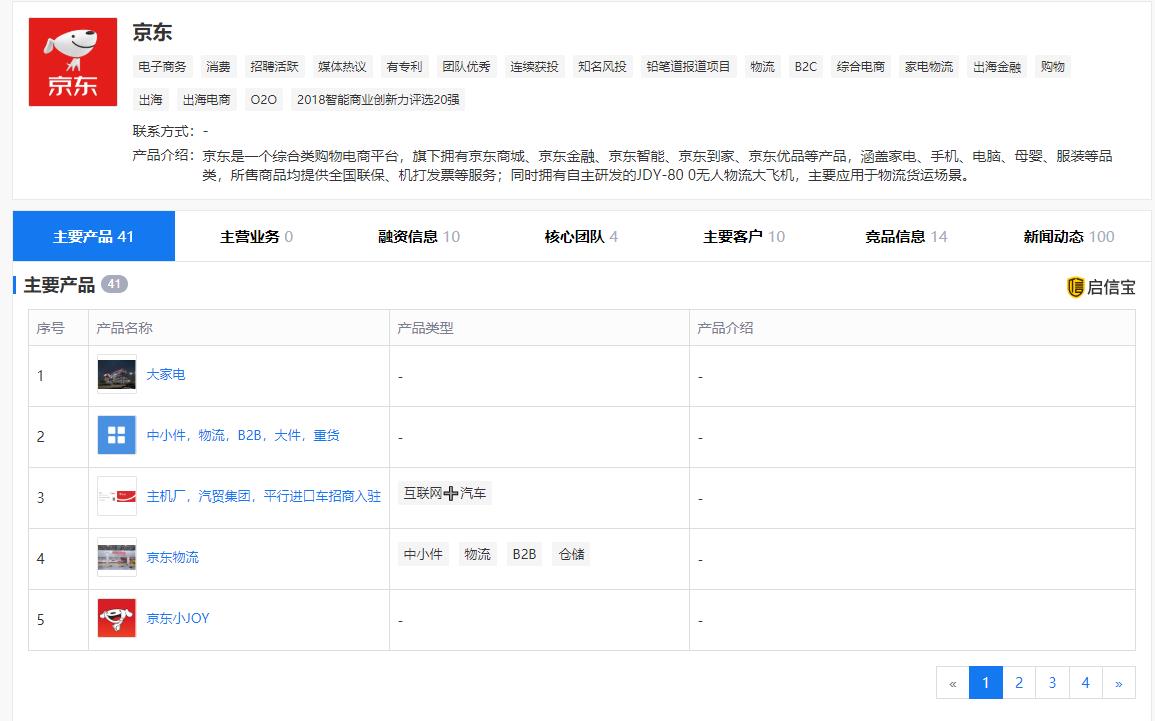
Task: Click the 京东物流 warehouse thumbnail
Action: (x=116, y=556)
